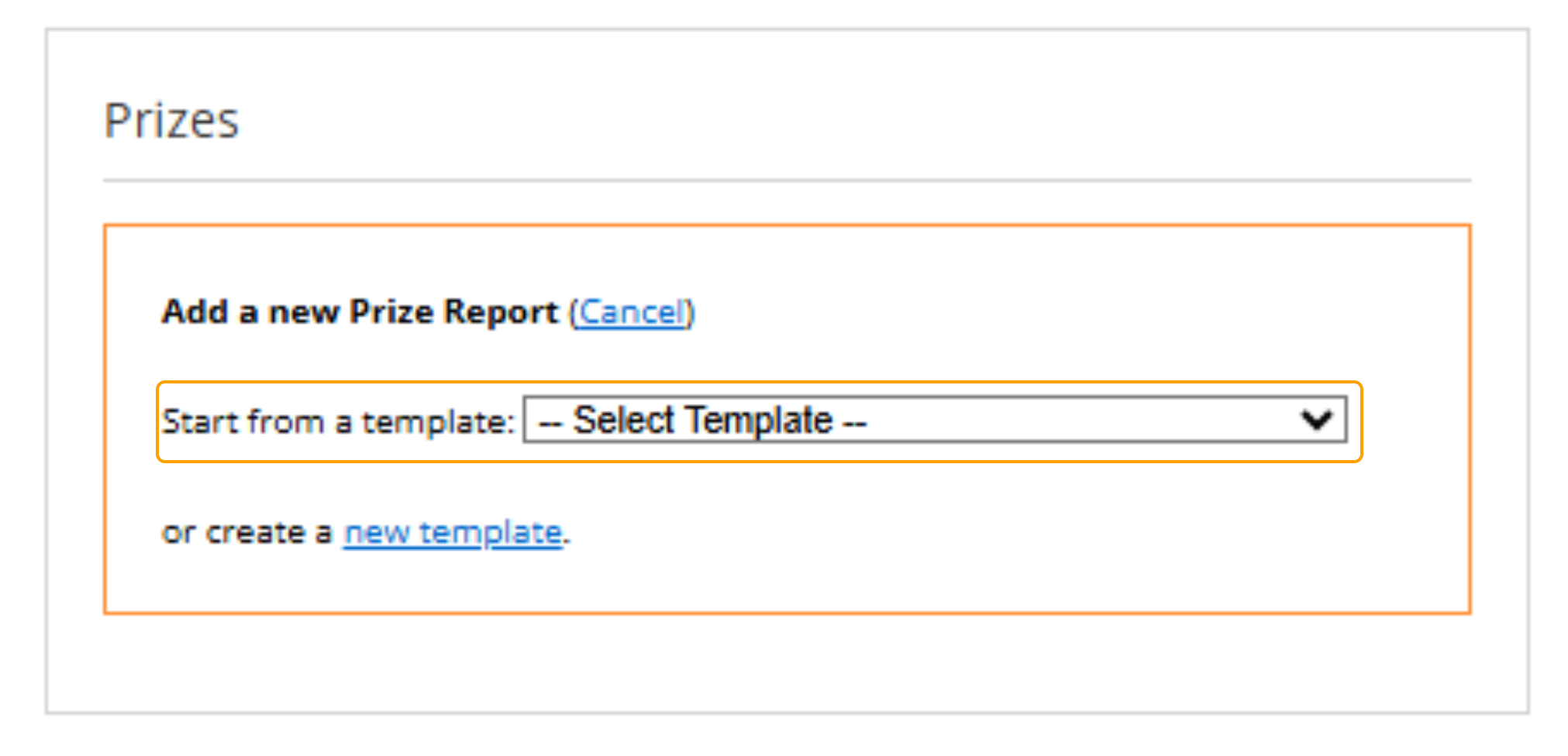Viewport: 1568px width, 756px height.
Task: Click the '-- Select Template --' placeholder text
Action: [x=702, y=421]
